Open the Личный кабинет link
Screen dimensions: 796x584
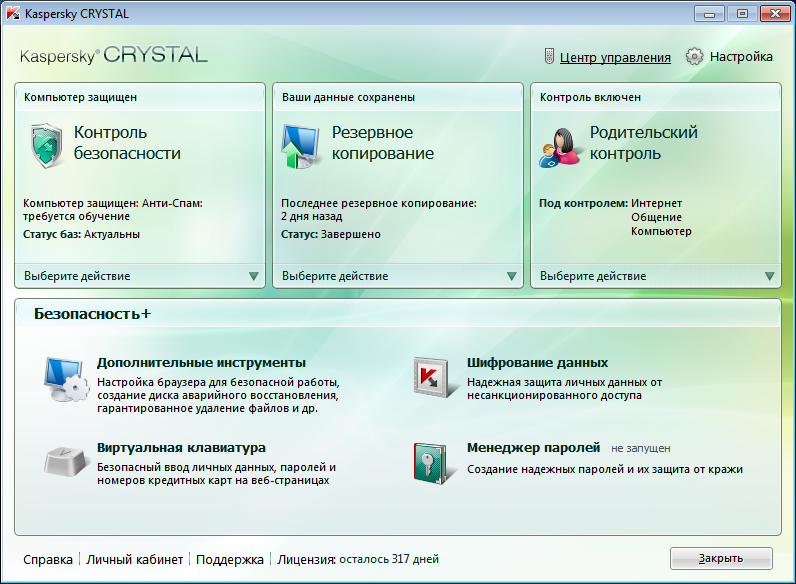[135, 559]
